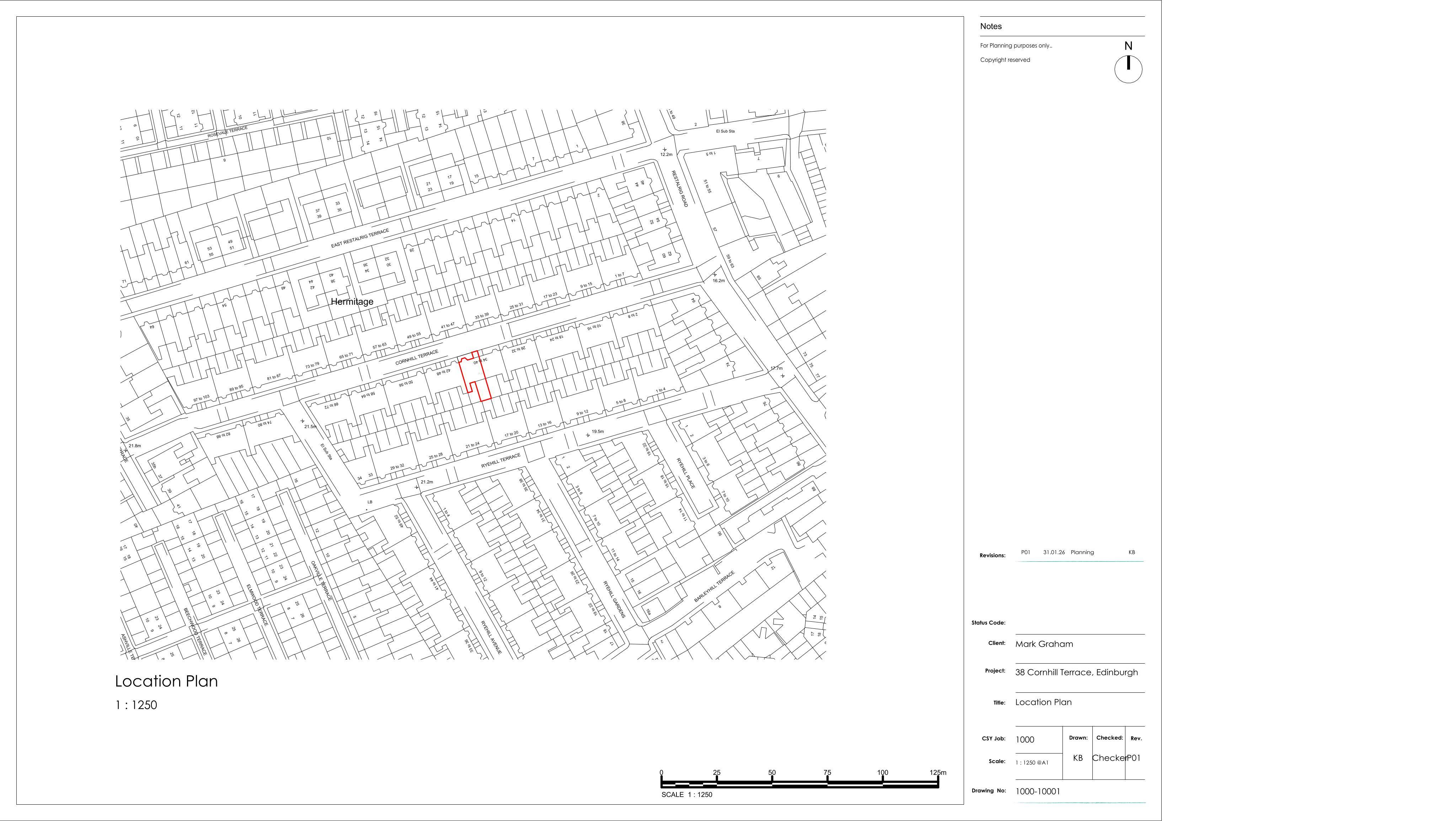The image size is (1456, 821).
Task: Click the 'LB' letter box label
Action: pos(370,502)
